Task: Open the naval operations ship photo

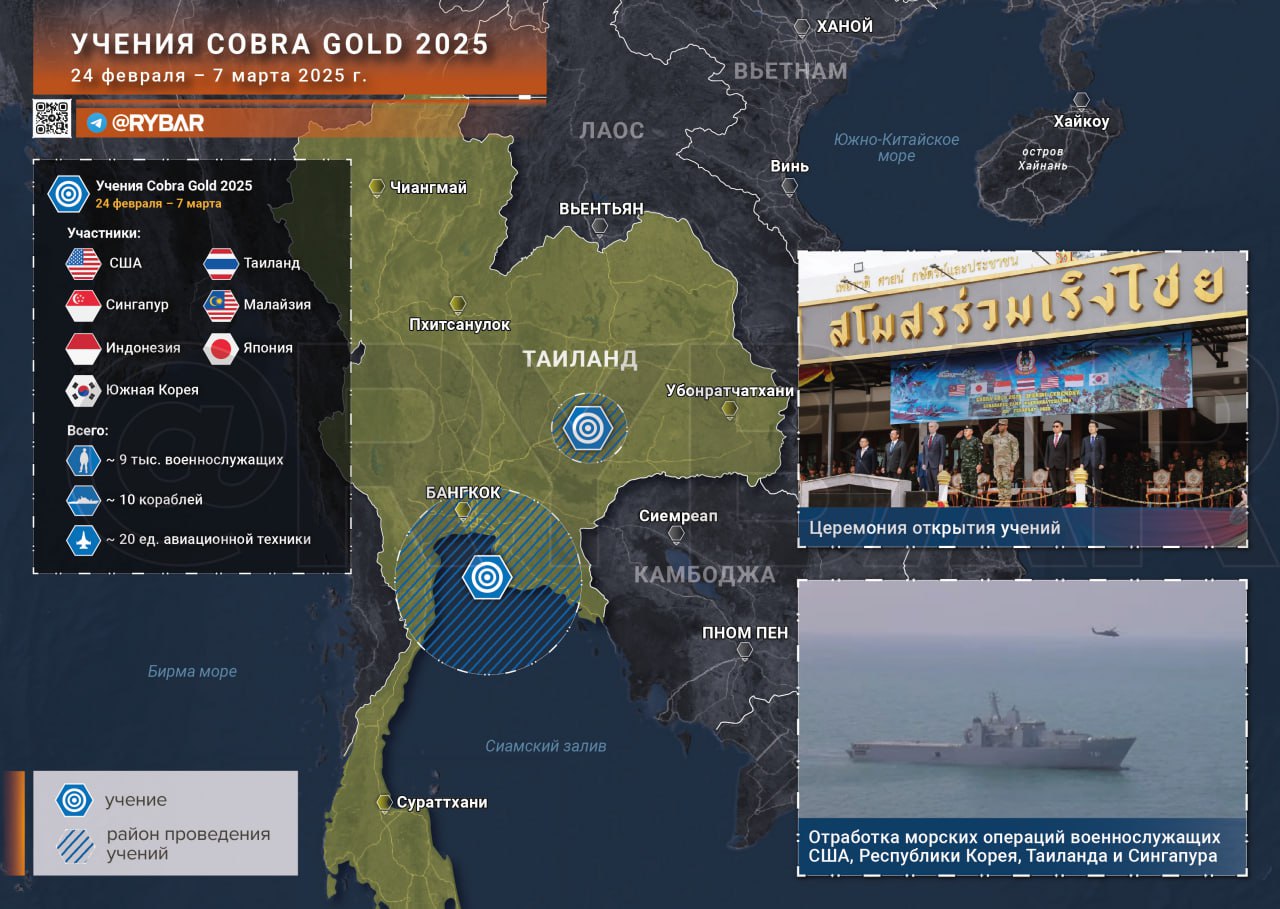Action: click(x=1022, y=700)
